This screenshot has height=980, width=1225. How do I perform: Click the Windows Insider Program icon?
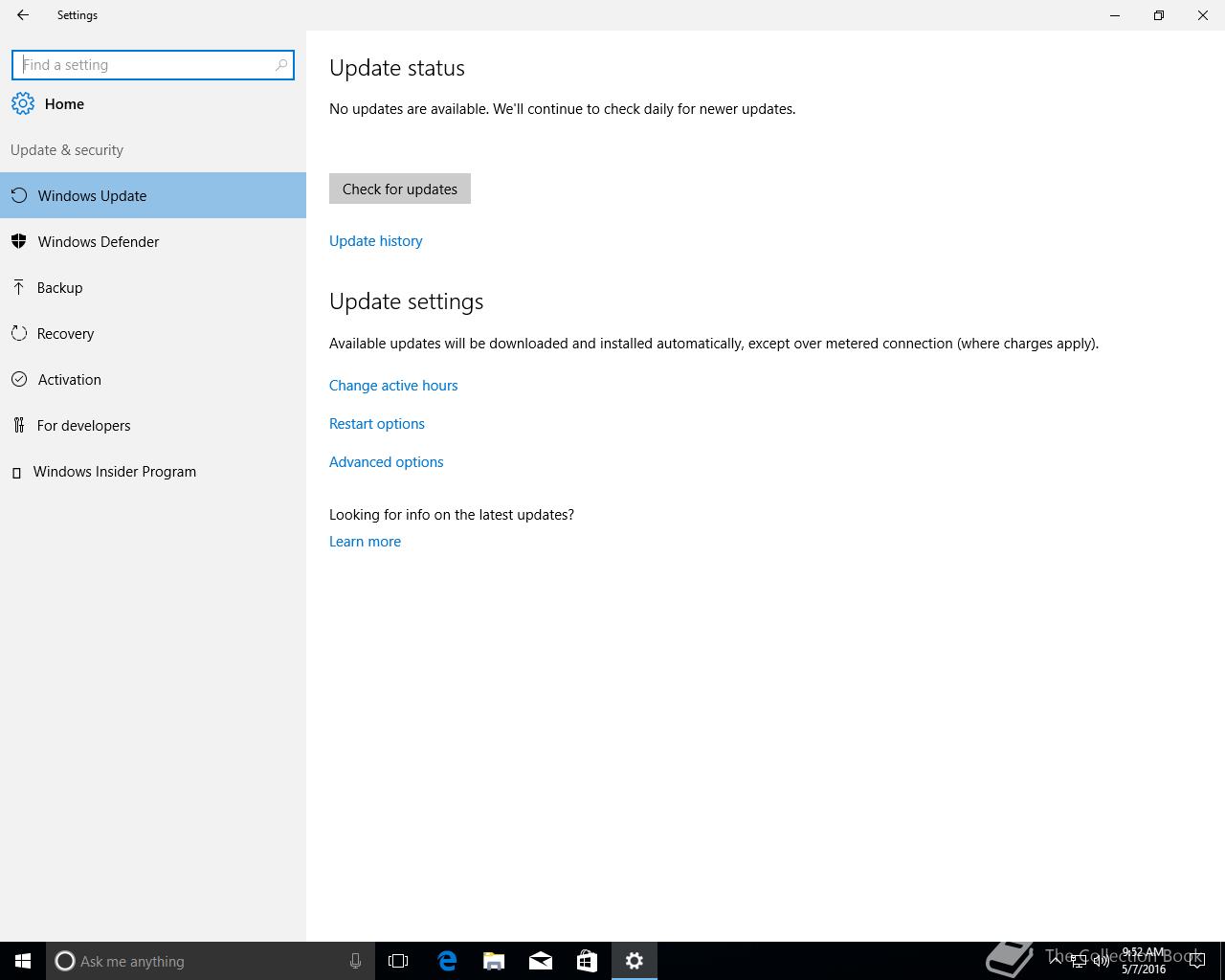16,472
